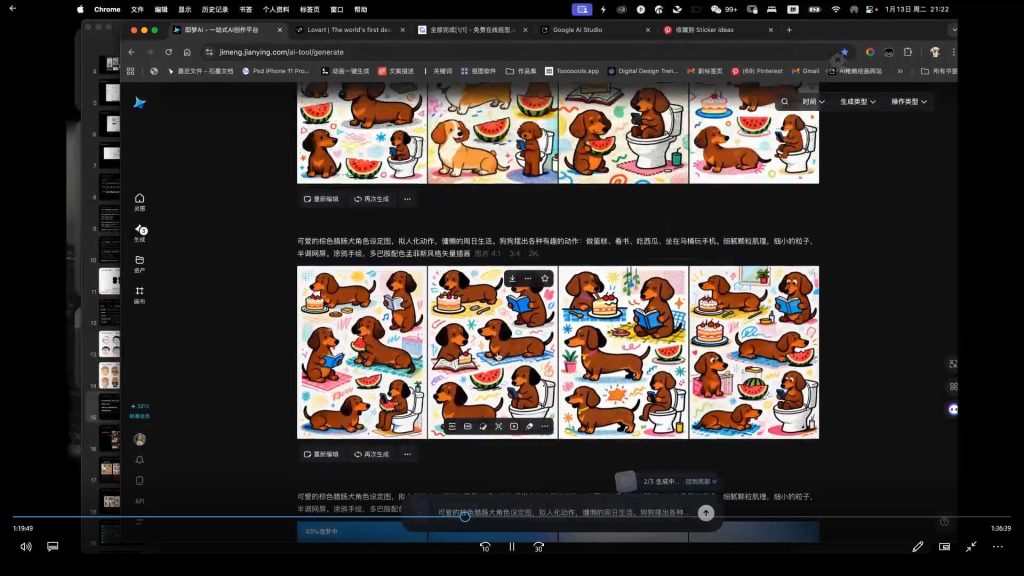This screenshot has width=1024, height=576.
Task: Open the Generate (生成) sidebar section
Action: tap(140, 232)
